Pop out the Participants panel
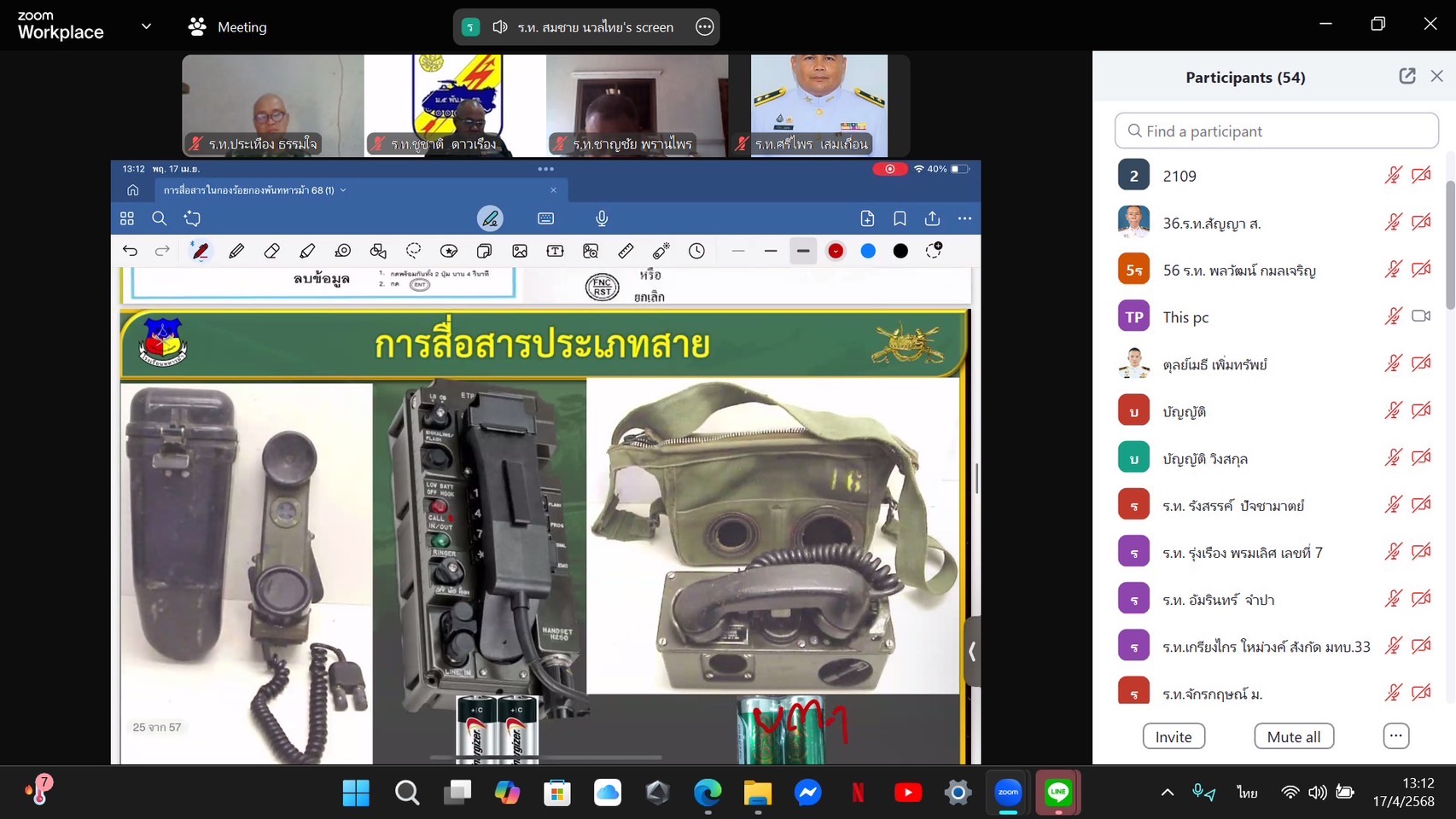1456x819 pixels. 1406,77
